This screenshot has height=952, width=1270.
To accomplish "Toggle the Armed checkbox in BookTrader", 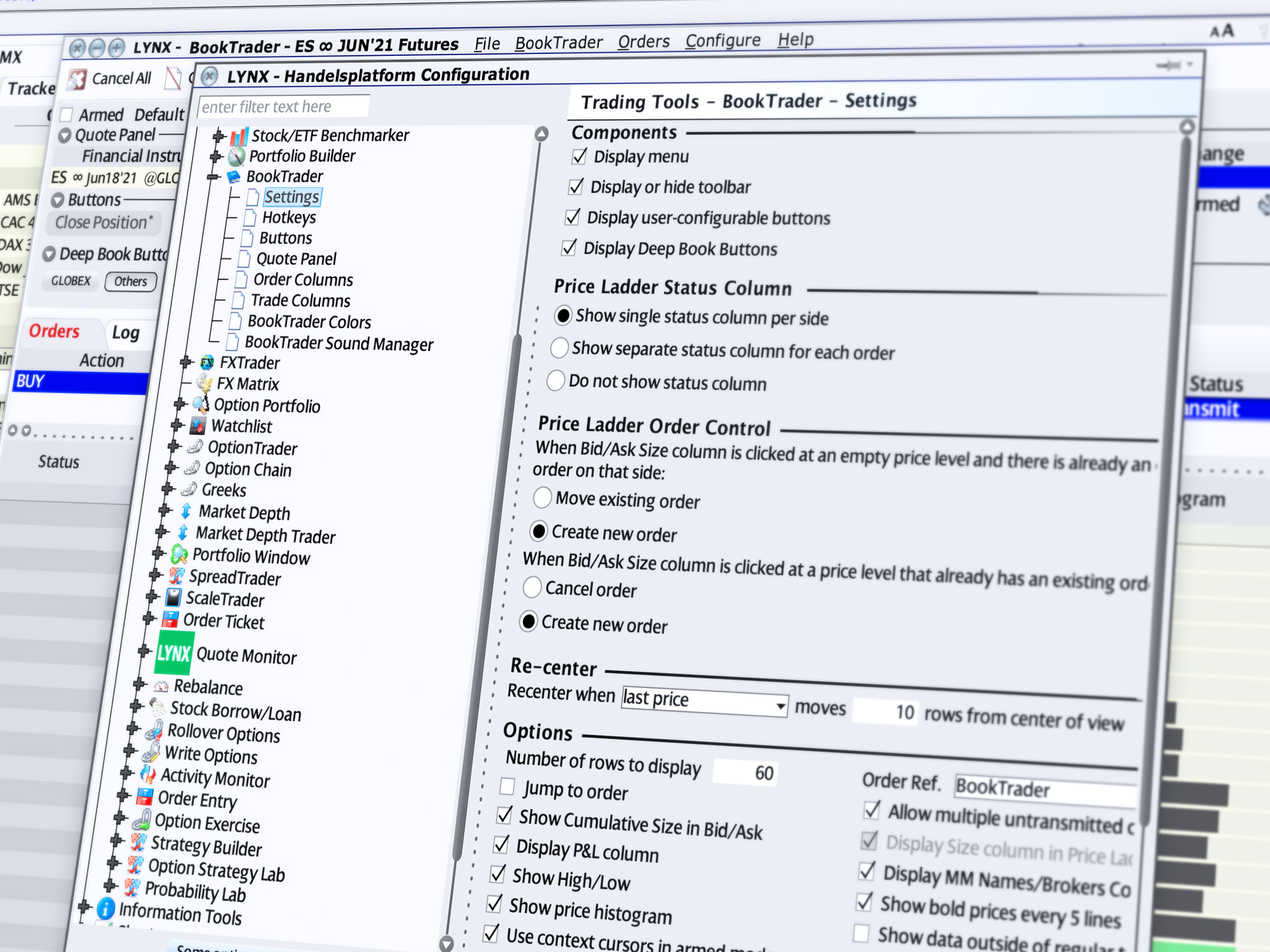I will pyautogui.click(x=65, y=115).
